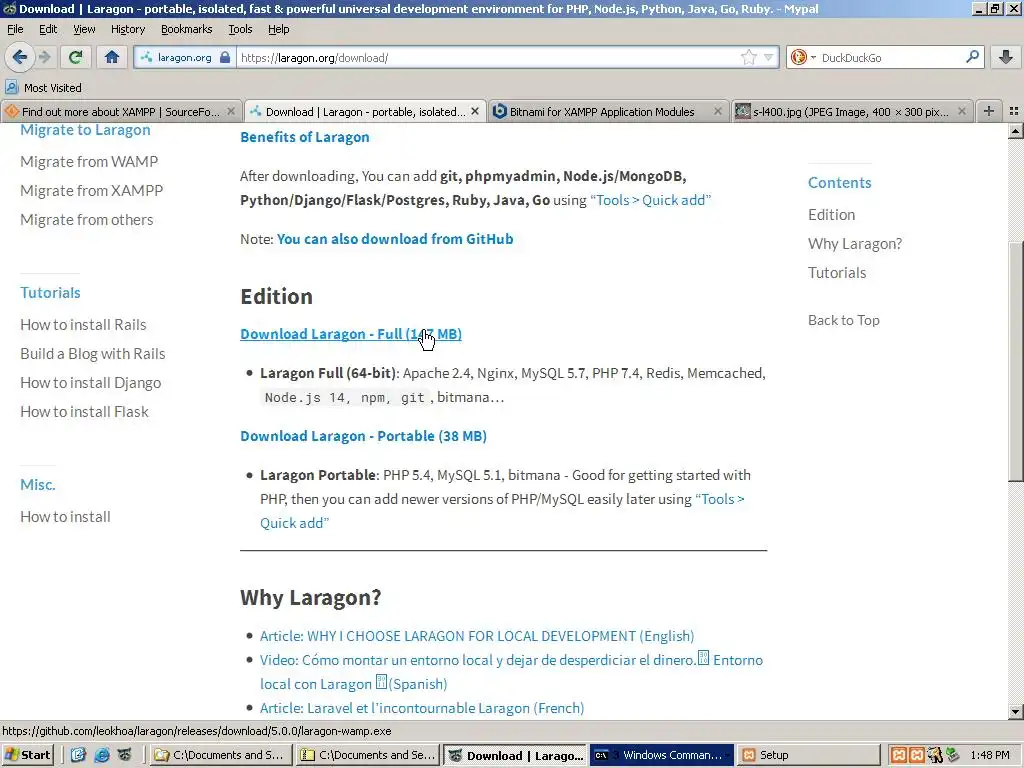This screenshot has height=768, width=1024.
Task: Close the s-l400.jpg image tab
Action: [962, 112]
